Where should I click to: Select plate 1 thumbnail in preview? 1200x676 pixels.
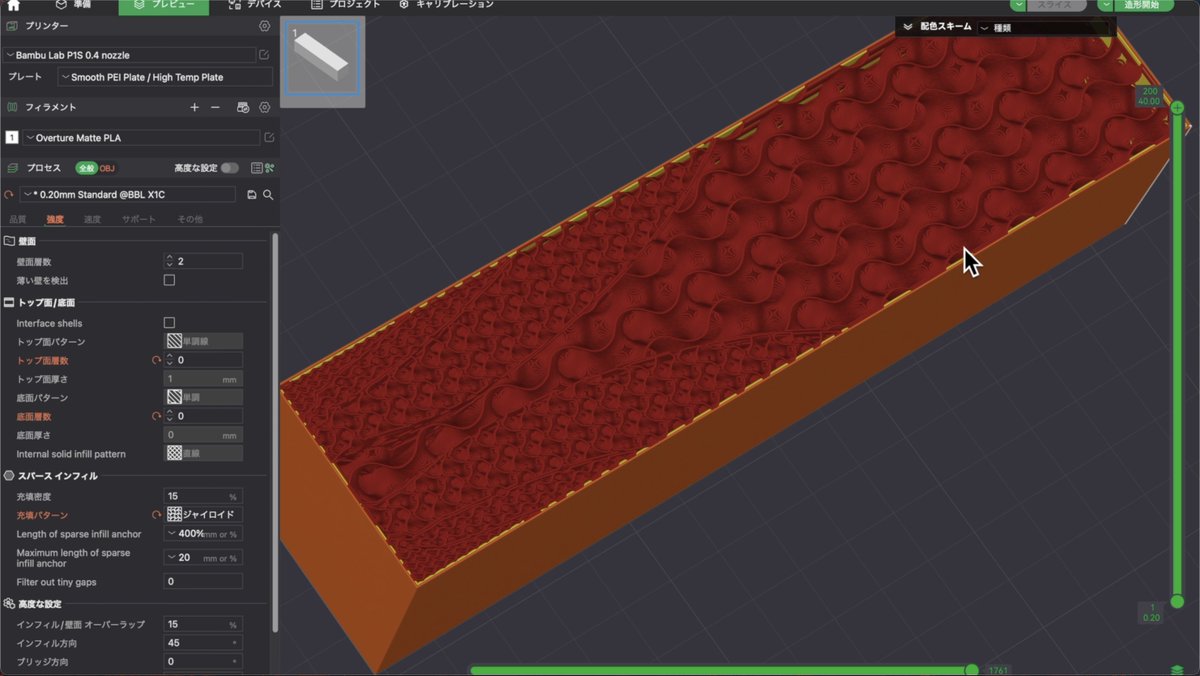(x=322, y=62)
